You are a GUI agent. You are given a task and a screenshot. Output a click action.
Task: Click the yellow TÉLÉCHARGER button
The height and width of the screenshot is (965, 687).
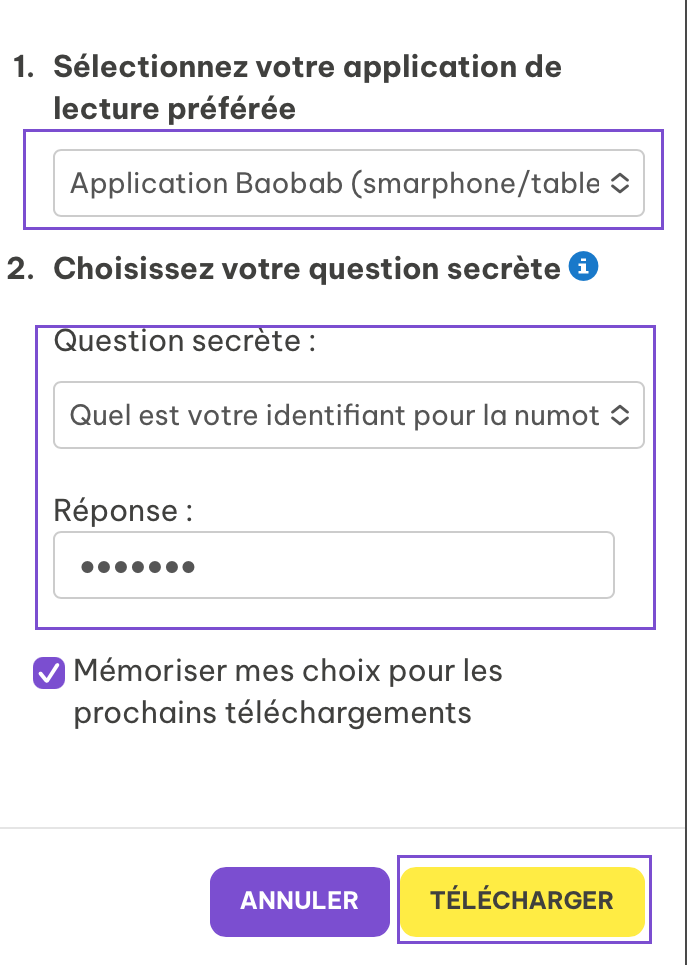pos(523,902)
